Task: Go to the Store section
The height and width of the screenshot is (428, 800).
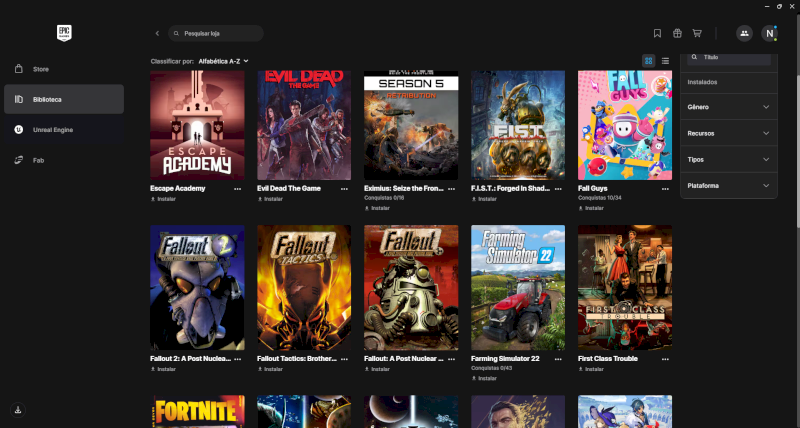Action: pyautogui.click(x=41, y=69)
